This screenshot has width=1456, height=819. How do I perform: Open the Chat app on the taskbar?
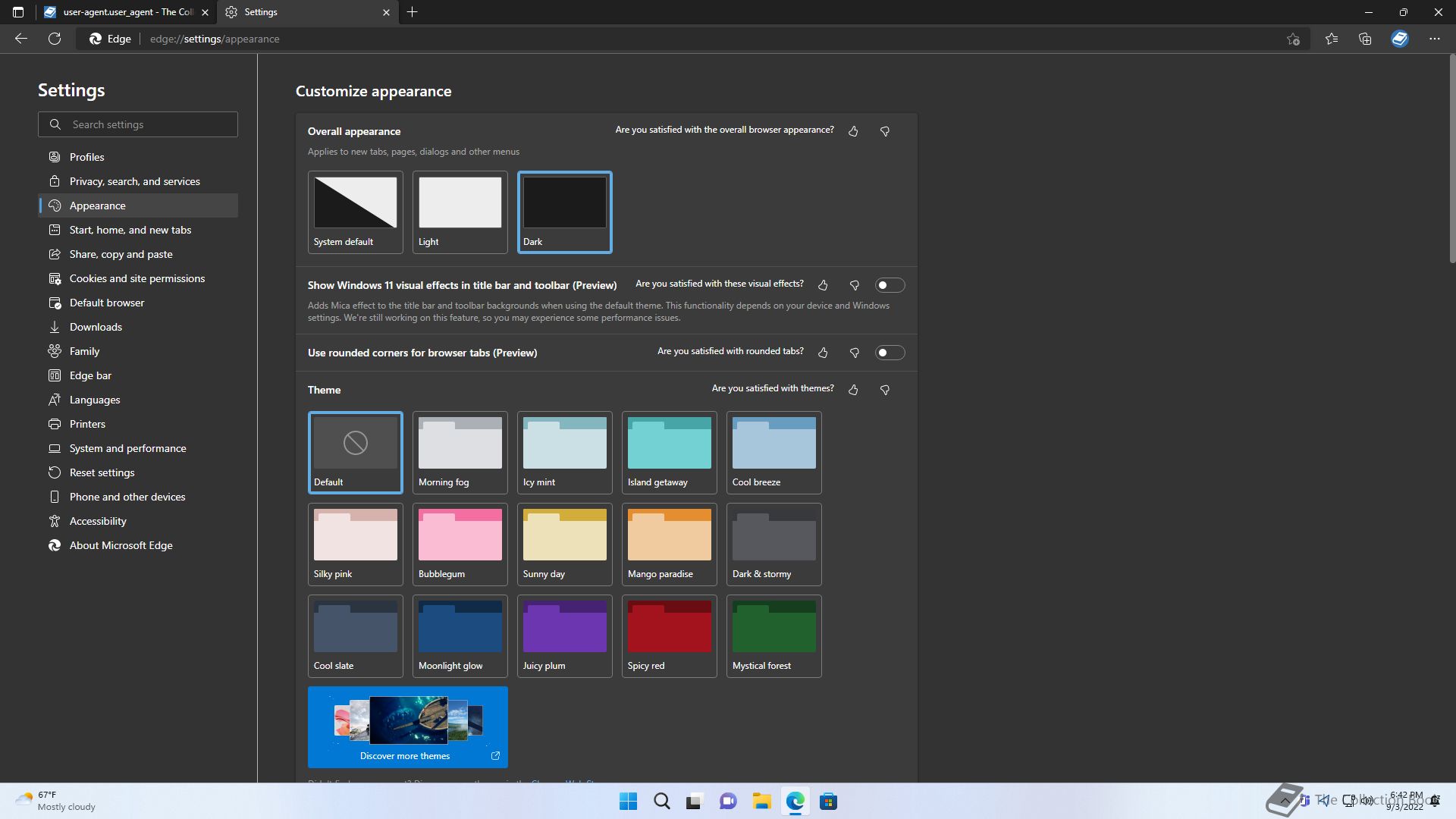pyautogui.click(x=728, y=802)
